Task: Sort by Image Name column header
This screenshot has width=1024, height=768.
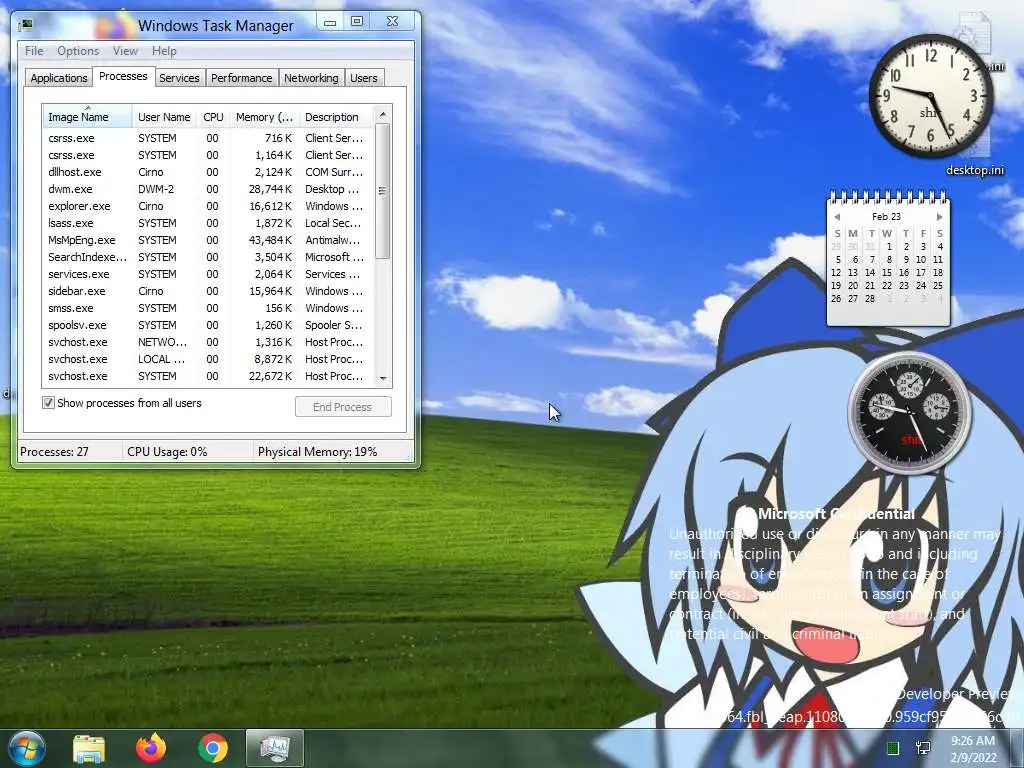Action: (x=88, y=116)
